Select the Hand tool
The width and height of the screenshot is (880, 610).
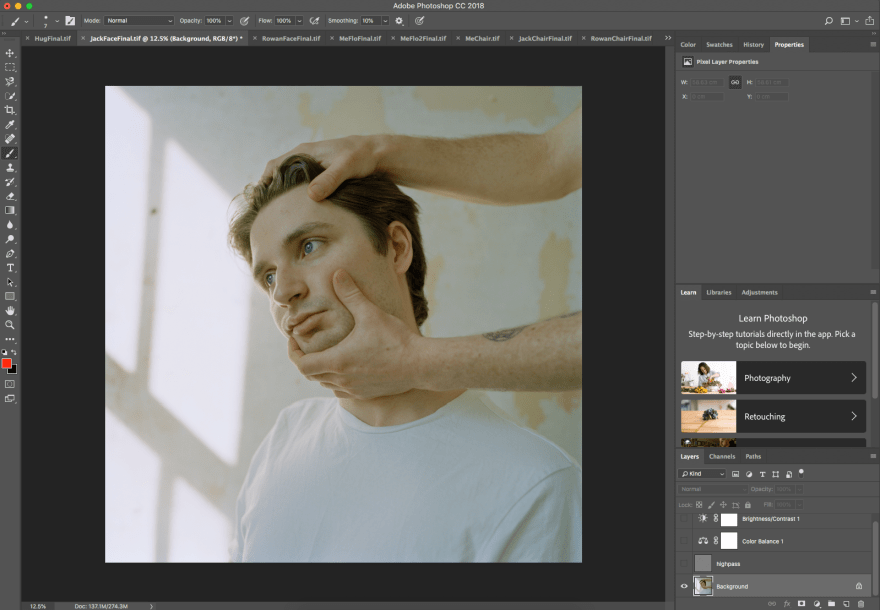10,311
